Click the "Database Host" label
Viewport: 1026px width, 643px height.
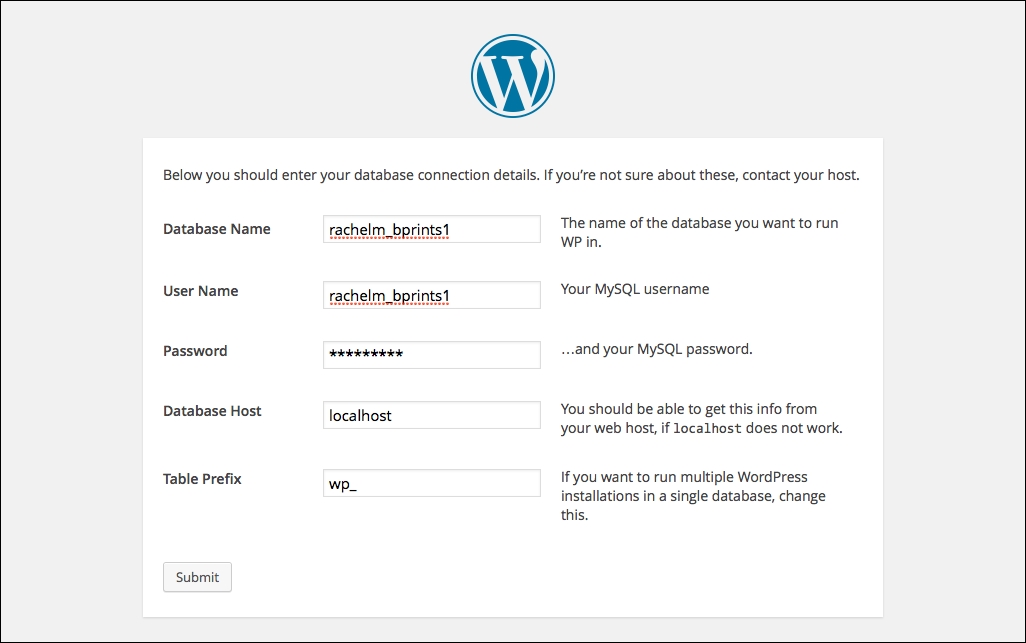pos(212,411)
